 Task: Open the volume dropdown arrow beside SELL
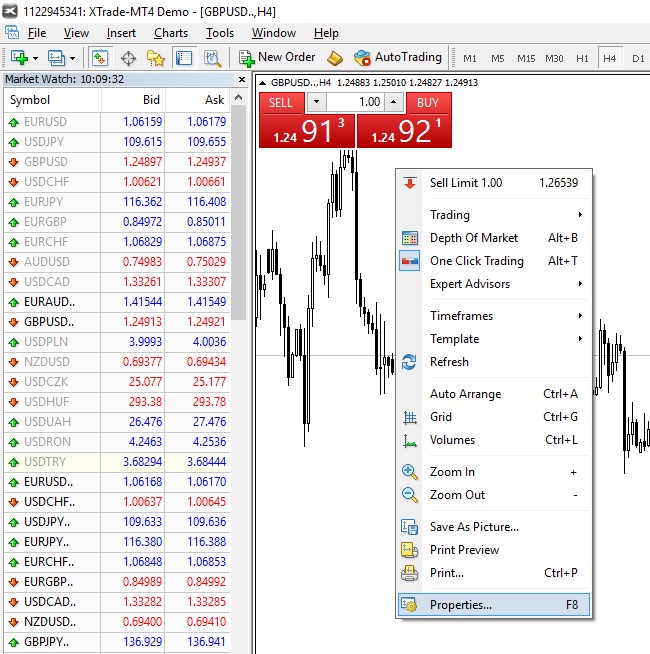pos(316,102)
